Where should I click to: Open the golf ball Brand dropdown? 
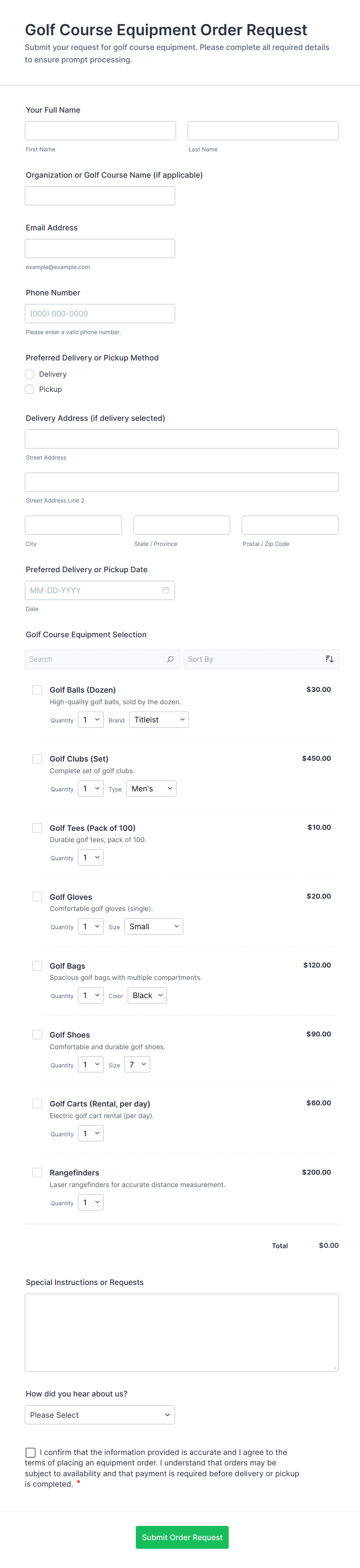pos(159,719)
